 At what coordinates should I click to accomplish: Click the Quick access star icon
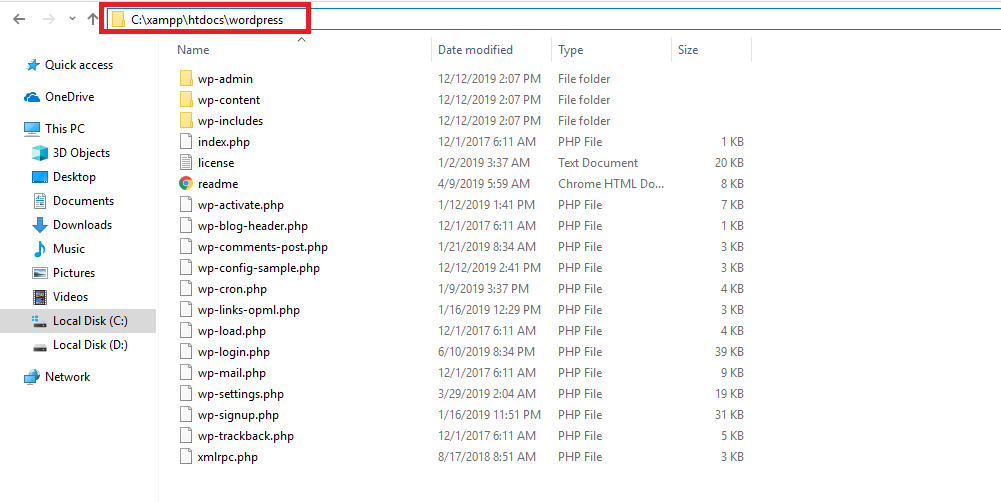tap(32, 65)
